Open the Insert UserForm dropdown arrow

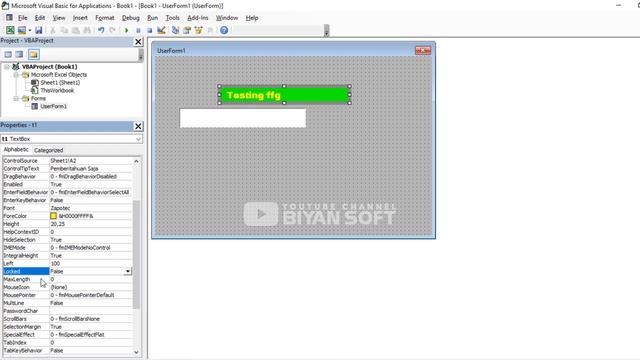pyautogui.click(x=29, y=30)
